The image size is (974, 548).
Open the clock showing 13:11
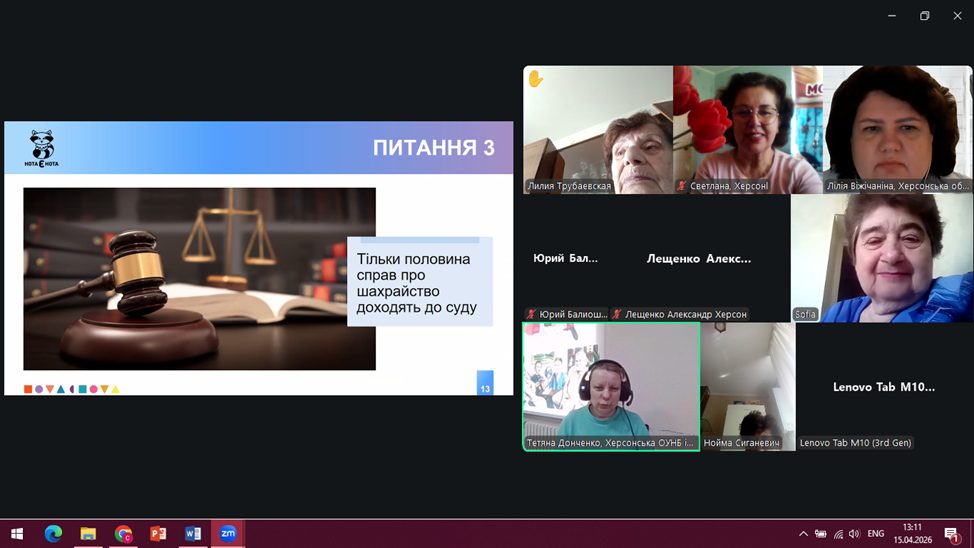click(912, 533)
